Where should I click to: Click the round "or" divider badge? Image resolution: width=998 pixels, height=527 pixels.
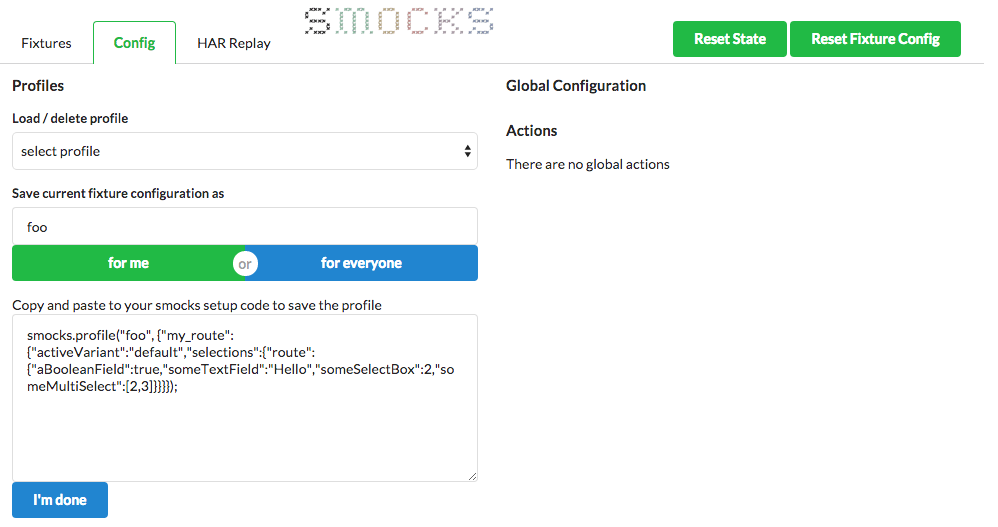(245, 264)
